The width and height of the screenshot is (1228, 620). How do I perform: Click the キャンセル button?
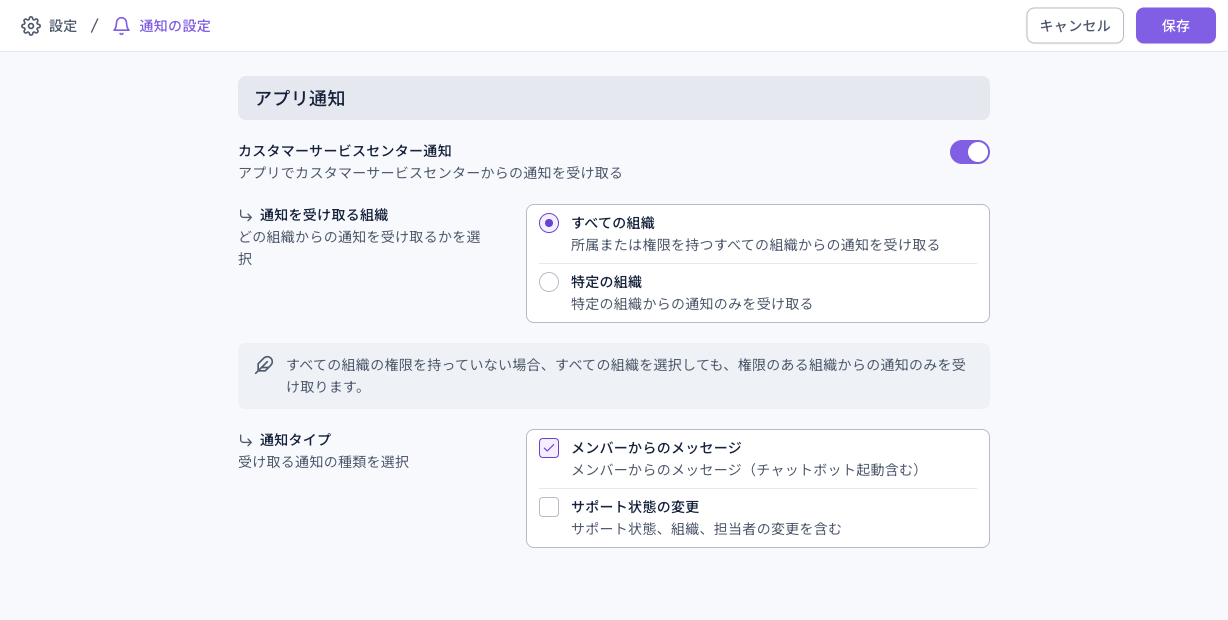(x=1075, y=26)
